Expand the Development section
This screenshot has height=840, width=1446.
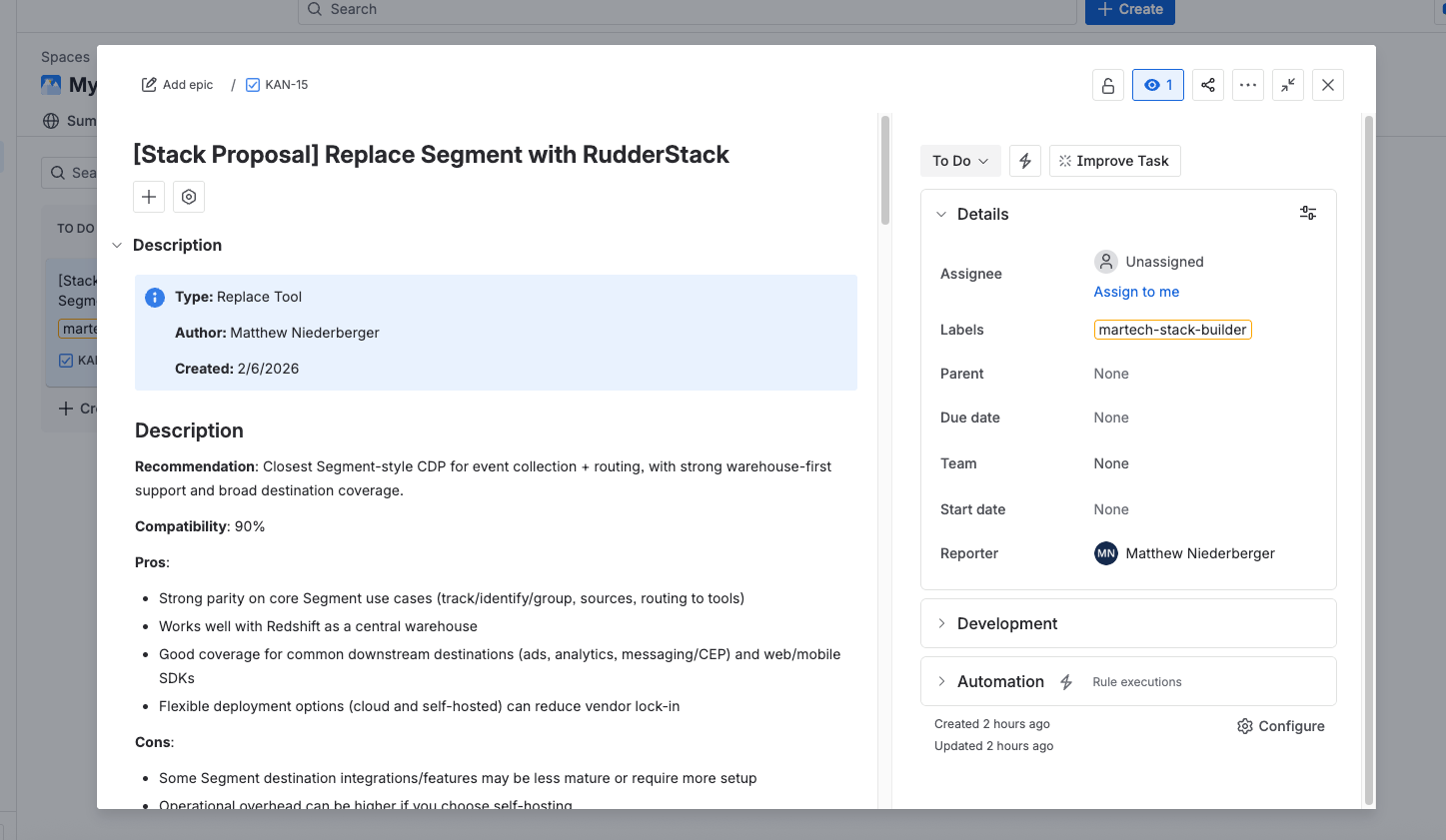click(941, 623)
